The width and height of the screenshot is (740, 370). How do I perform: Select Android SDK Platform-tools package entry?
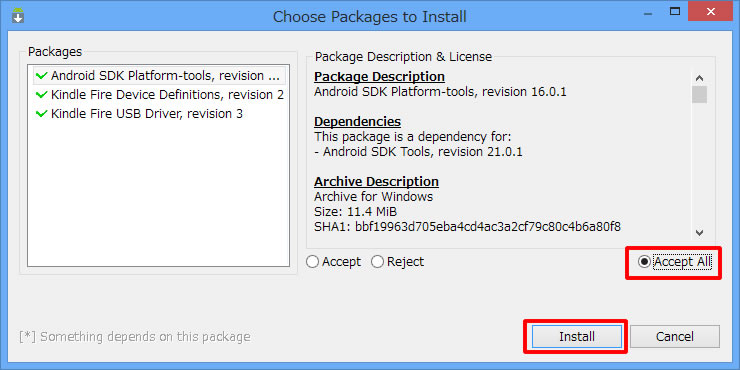coord(160,76)
